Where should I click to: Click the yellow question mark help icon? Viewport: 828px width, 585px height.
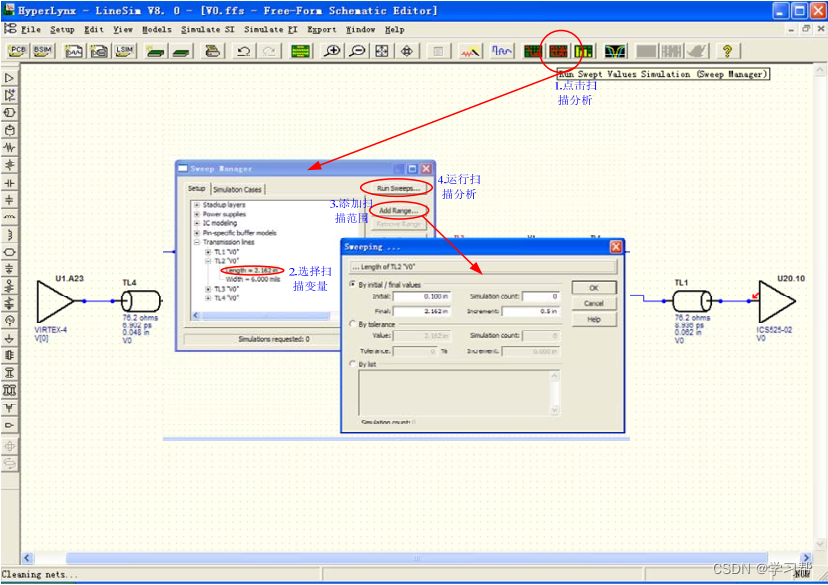pyautogui.click(x=728, y=51)
